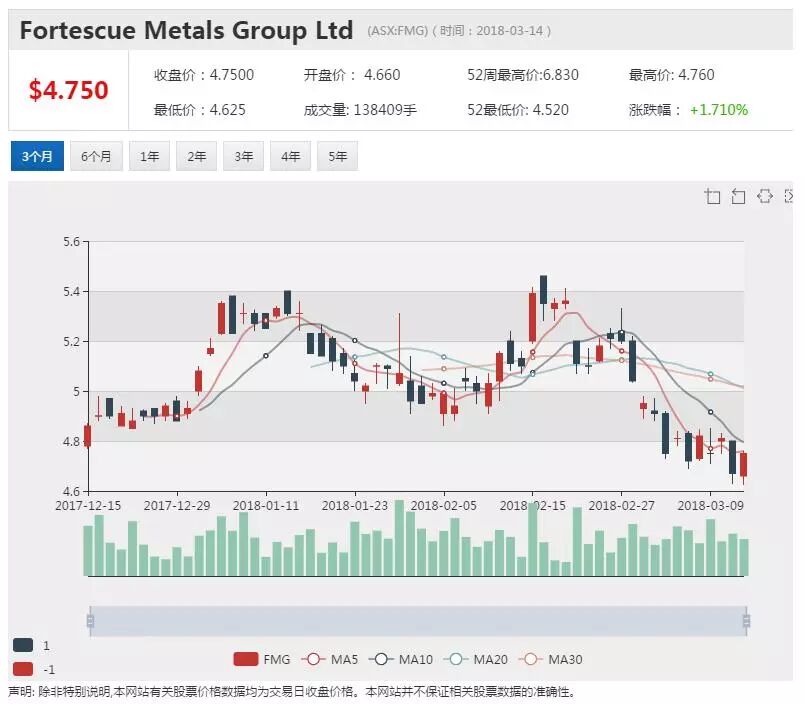Click the restore chart hexagon icon
Screen dimensions: 805x704
click(x=764, y=196)
